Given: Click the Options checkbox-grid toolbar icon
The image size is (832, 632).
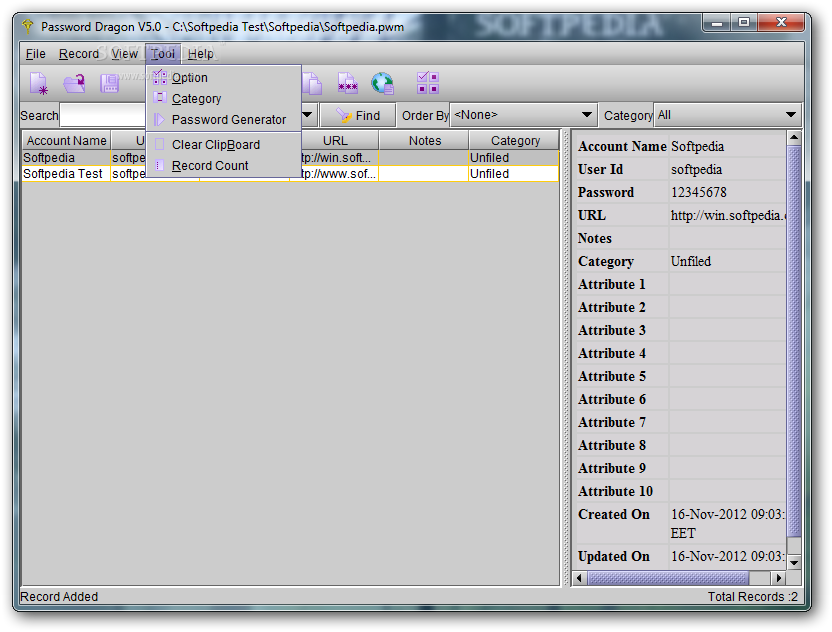Looking at the screenshot, I should point(428,83).
